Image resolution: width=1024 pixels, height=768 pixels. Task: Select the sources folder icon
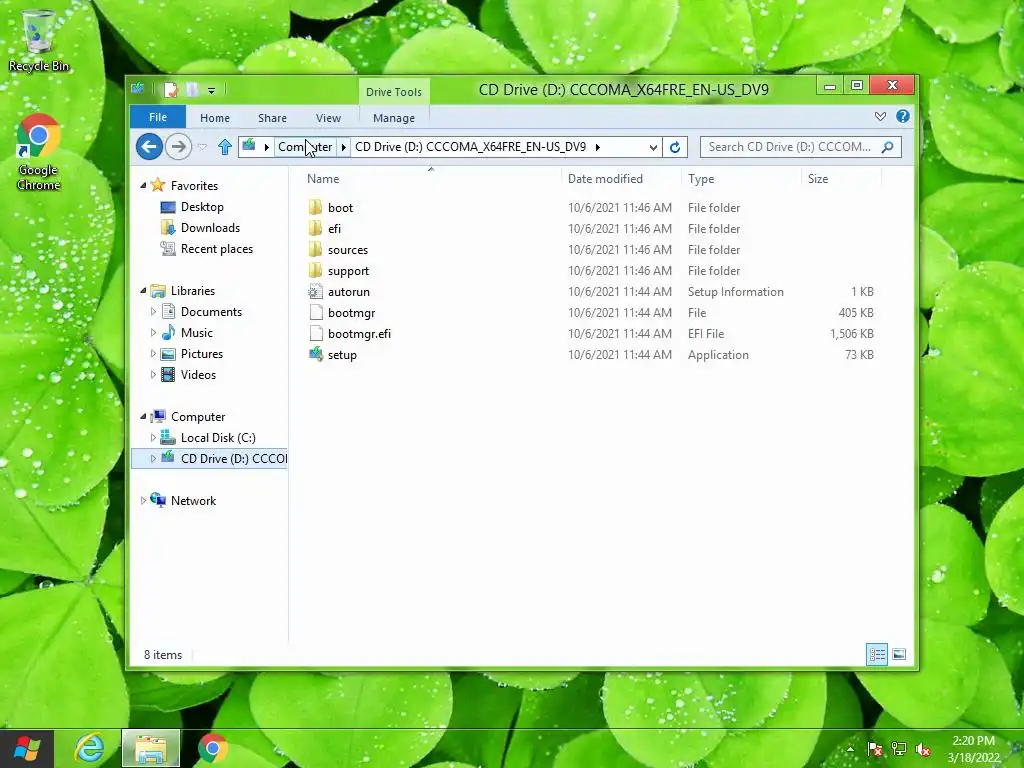pos(315,249)
